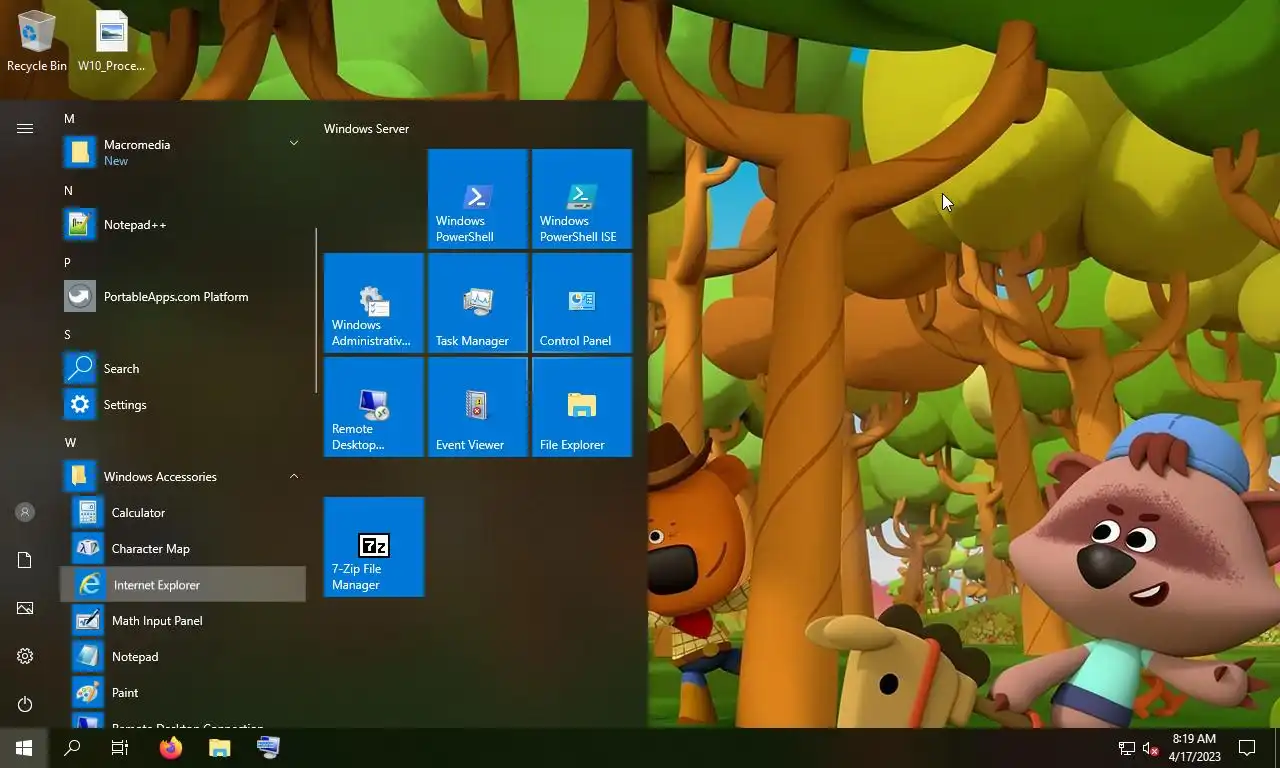Screen dimensions: 1280x768
Task: Select W10_Proce... file on desktop
Action: [x=112, y=42]
